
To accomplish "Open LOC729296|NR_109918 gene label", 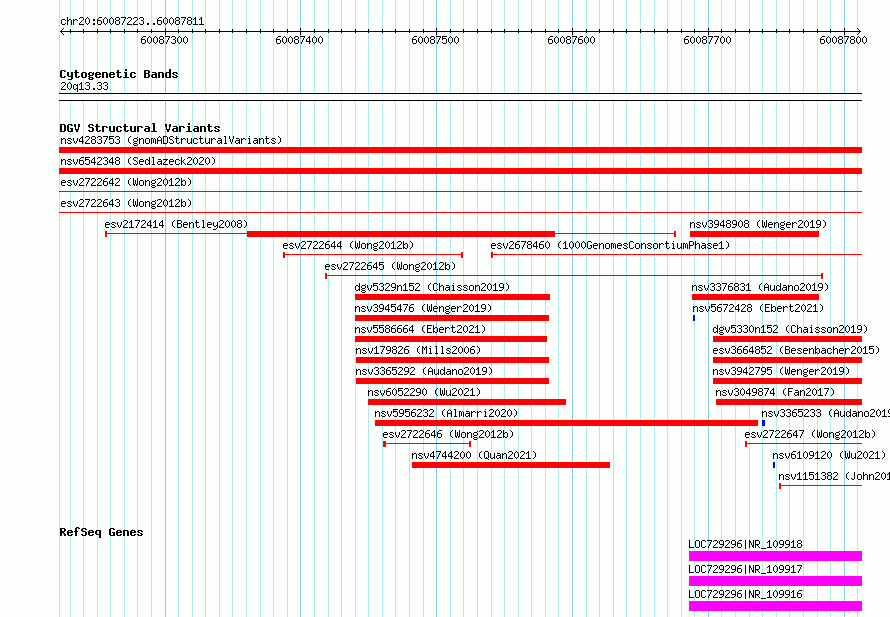I will pyautogui.click(x=745, y=544).
